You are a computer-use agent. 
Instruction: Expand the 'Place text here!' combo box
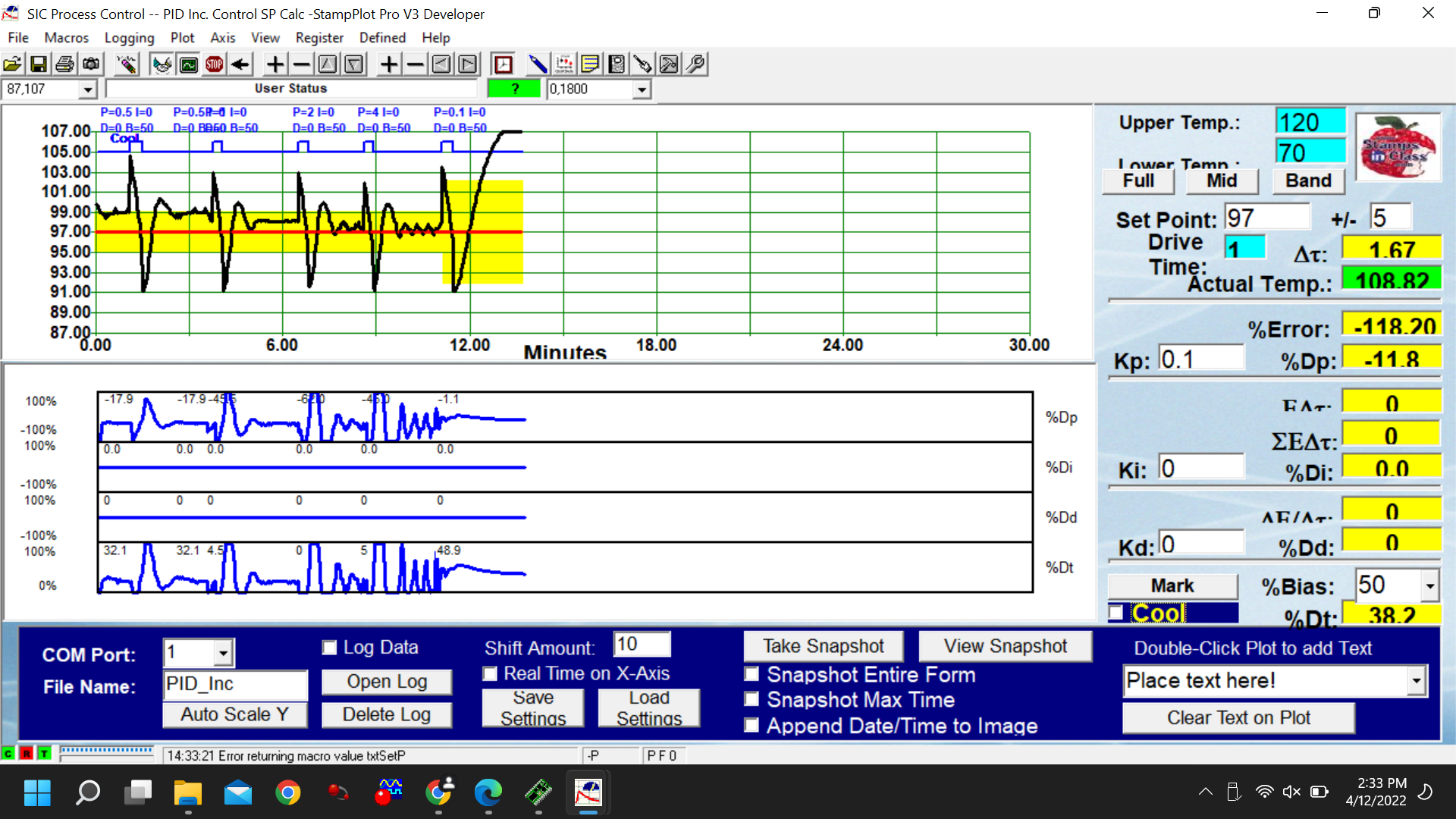1416,681
